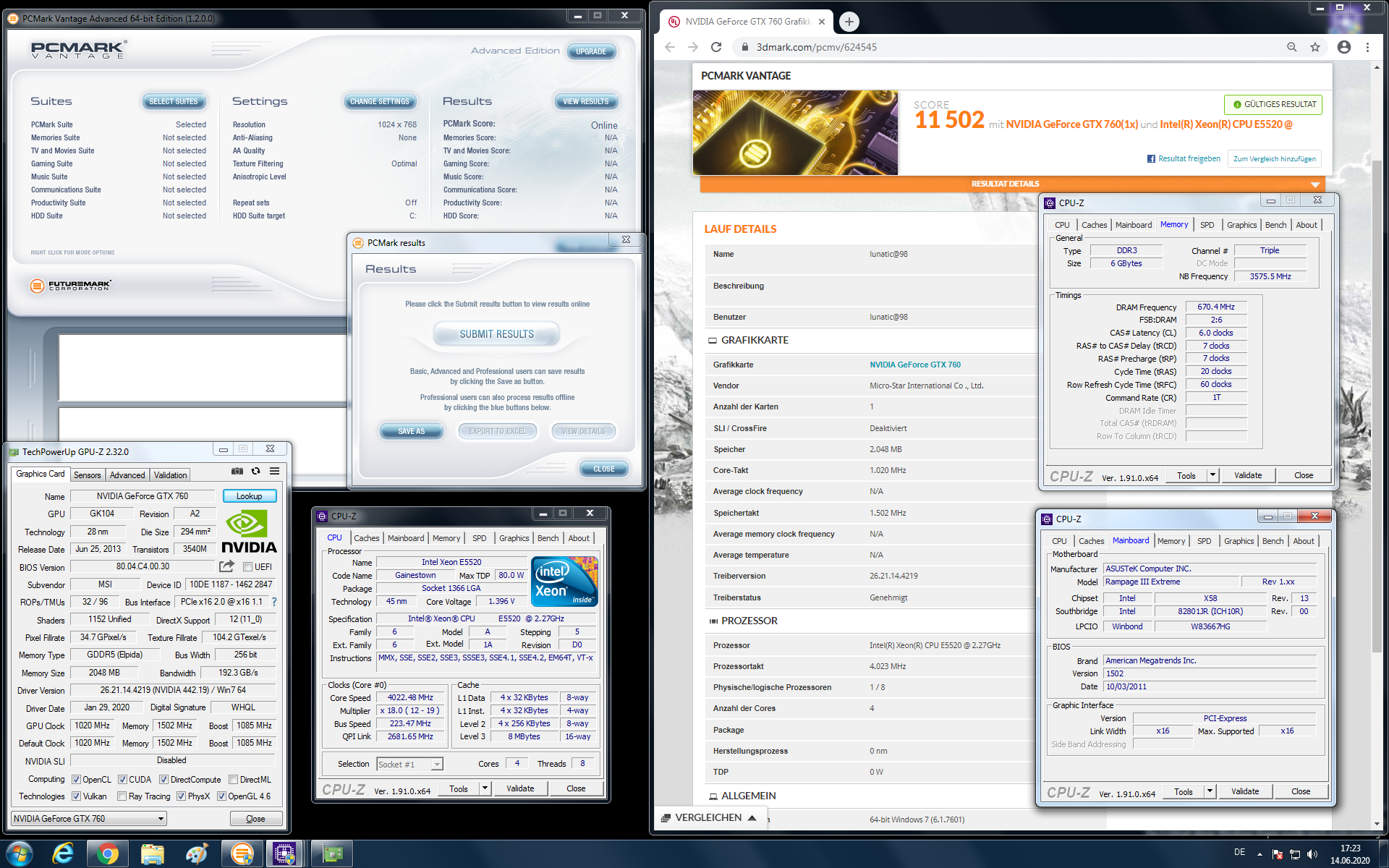Toggle the DirectML checkbox
The width and height of the screenshot is (1389, 868).
[233, 779]
